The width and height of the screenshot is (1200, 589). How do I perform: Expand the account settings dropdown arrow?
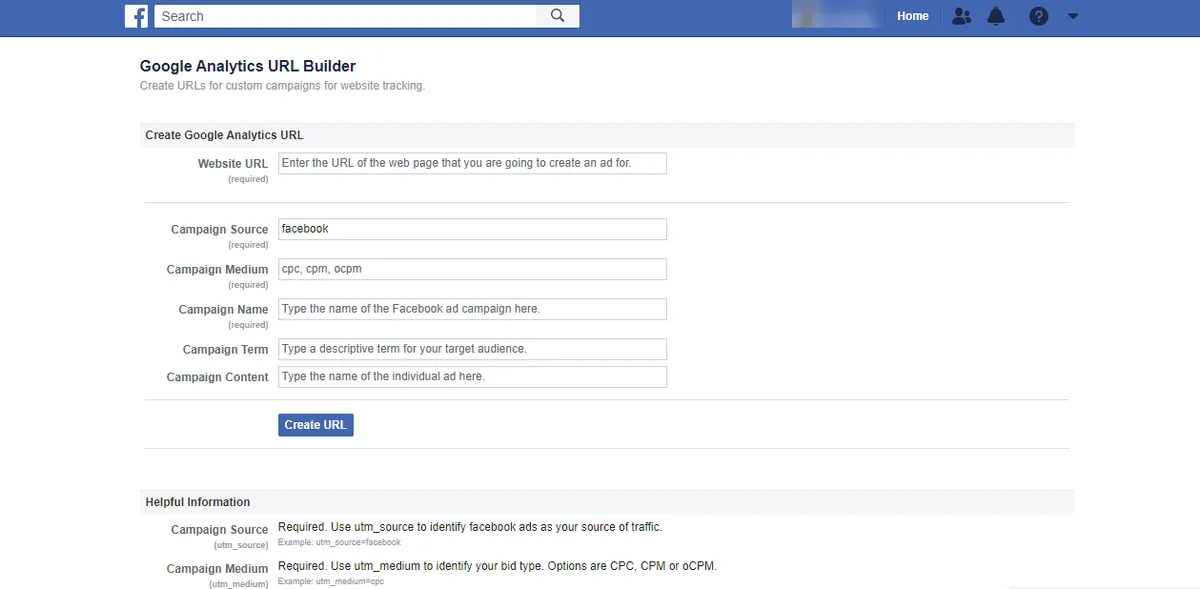point(1073,16)
